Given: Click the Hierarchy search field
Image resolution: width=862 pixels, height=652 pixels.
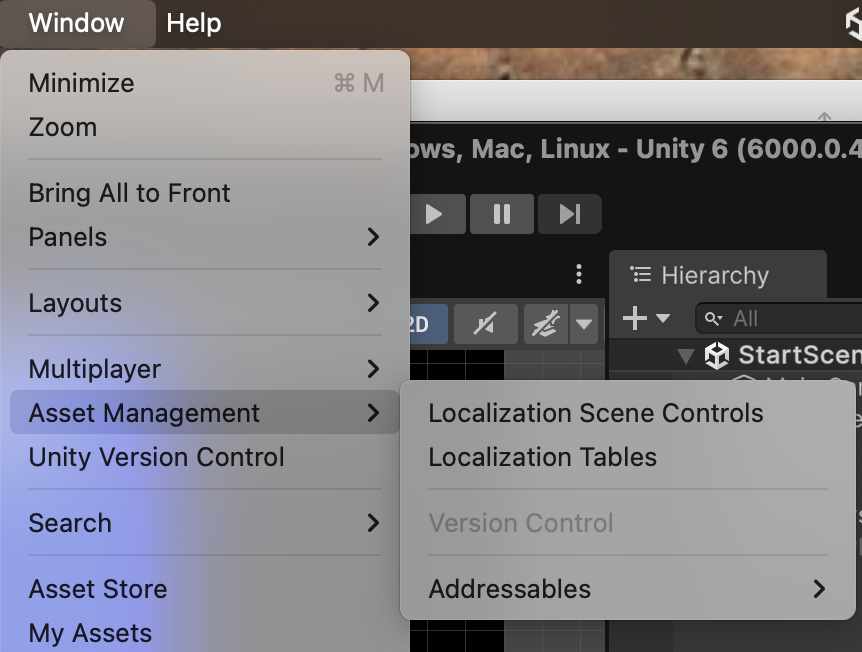Looking at the screenshot, I should [x=790, y=319].
